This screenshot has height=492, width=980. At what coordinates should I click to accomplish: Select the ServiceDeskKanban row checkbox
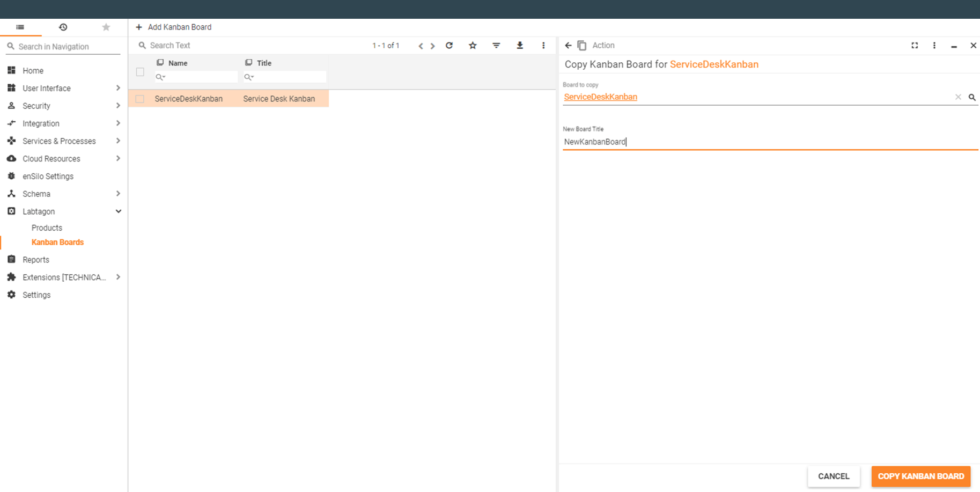point(140,99)
